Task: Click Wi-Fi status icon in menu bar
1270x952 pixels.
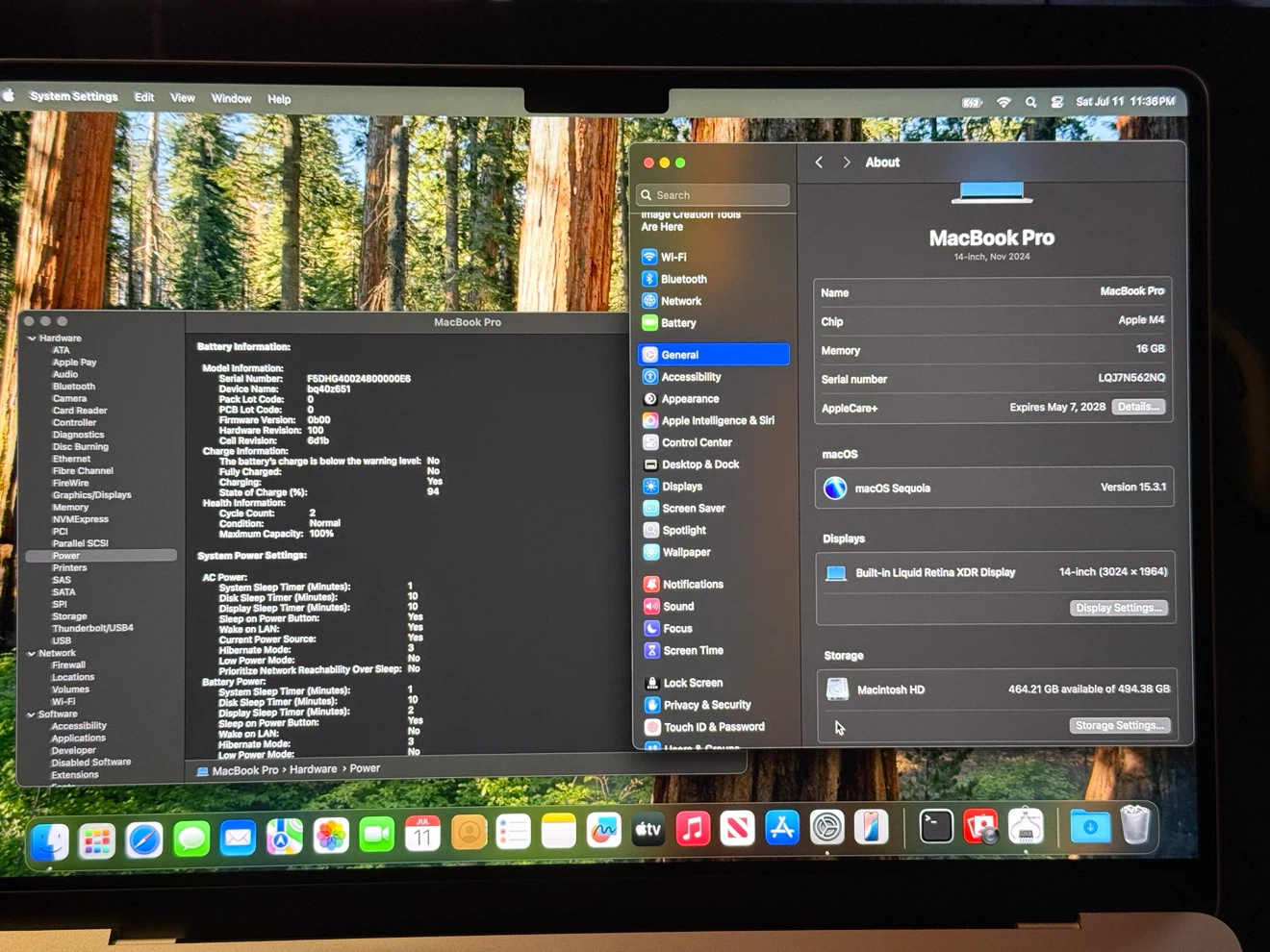Action: (1003, 102)
